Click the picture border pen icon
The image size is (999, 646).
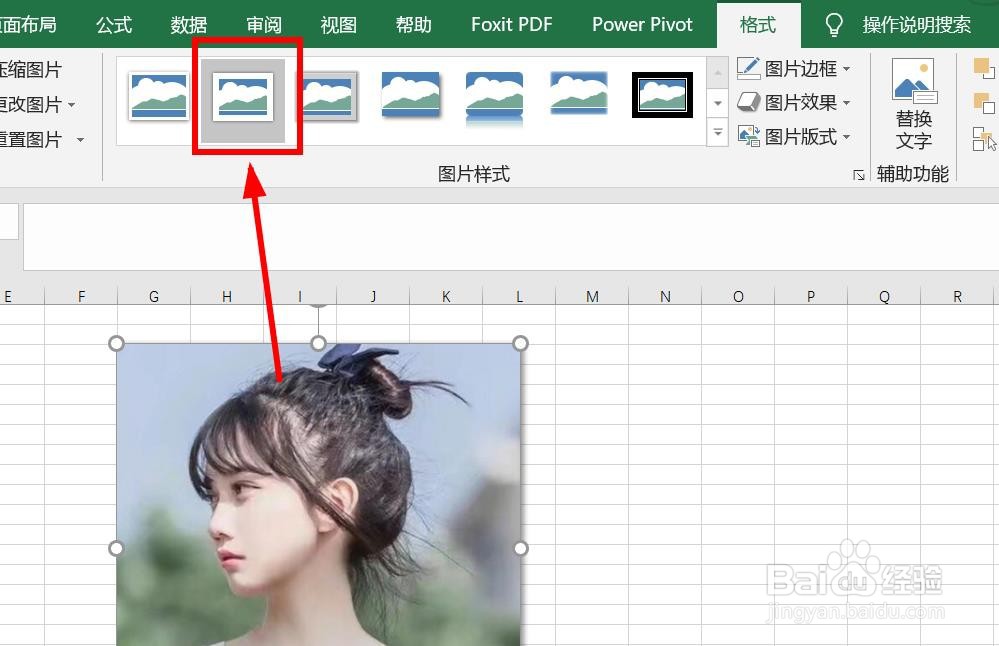(x=749, y=68)
